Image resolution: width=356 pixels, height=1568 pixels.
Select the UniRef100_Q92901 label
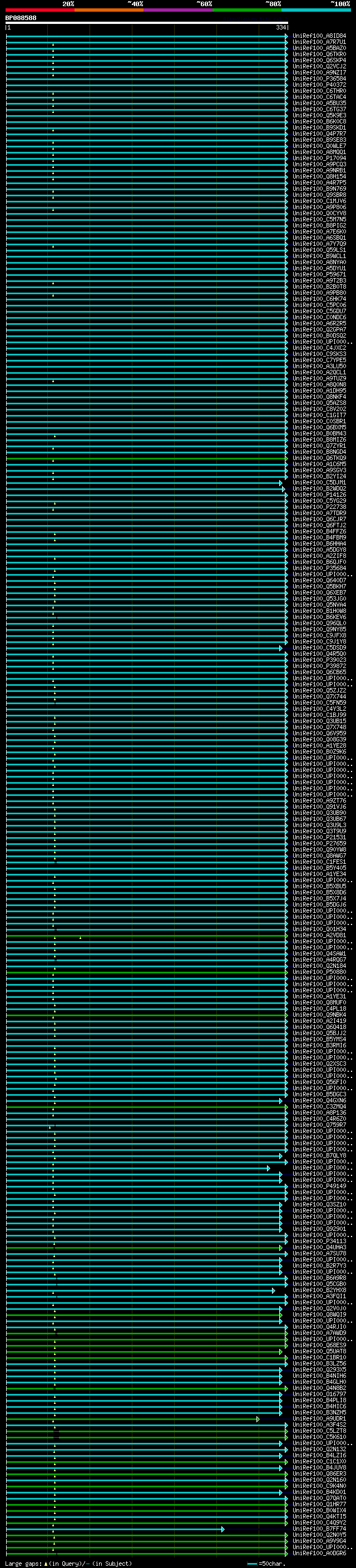(319, 1229)
